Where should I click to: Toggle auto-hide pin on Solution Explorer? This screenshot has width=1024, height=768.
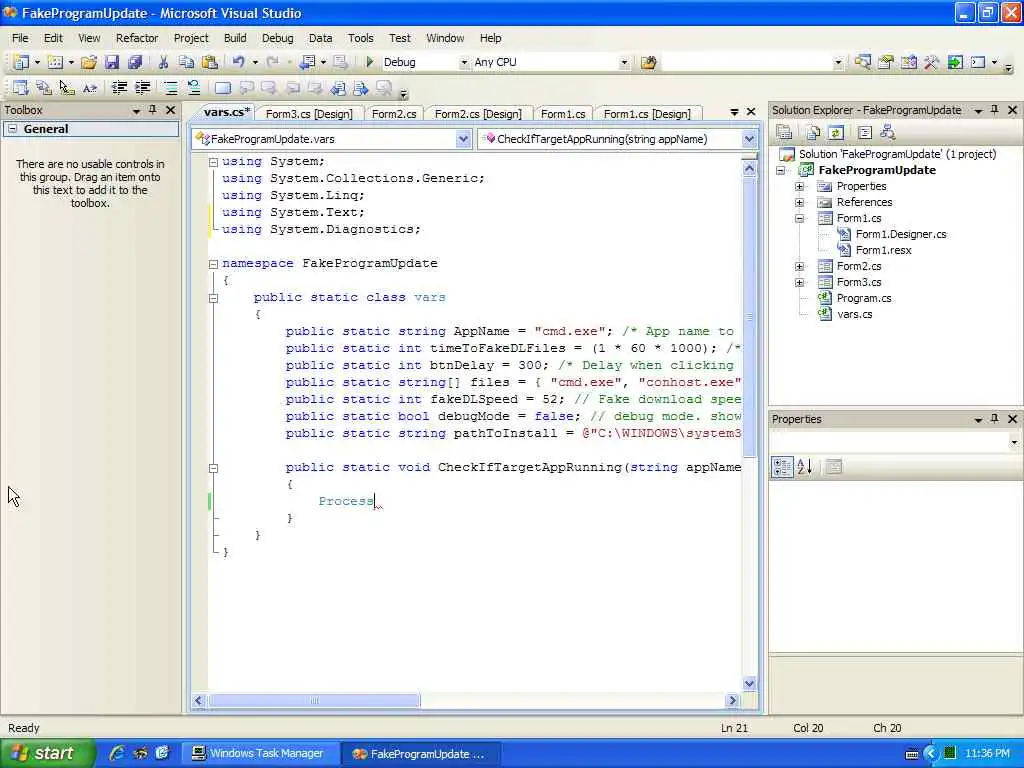(x=995, y=110)
